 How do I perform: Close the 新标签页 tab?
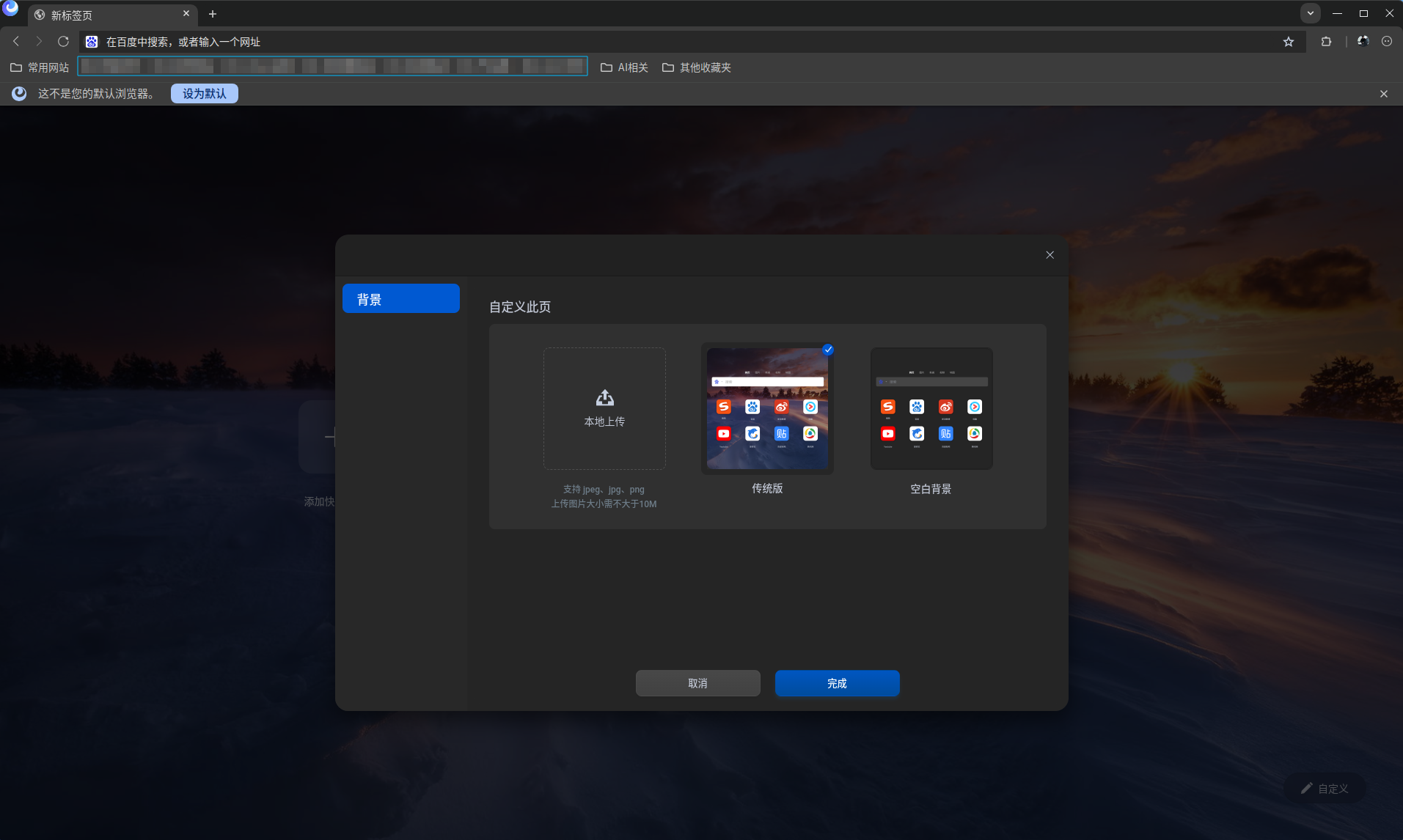[186, 14]
